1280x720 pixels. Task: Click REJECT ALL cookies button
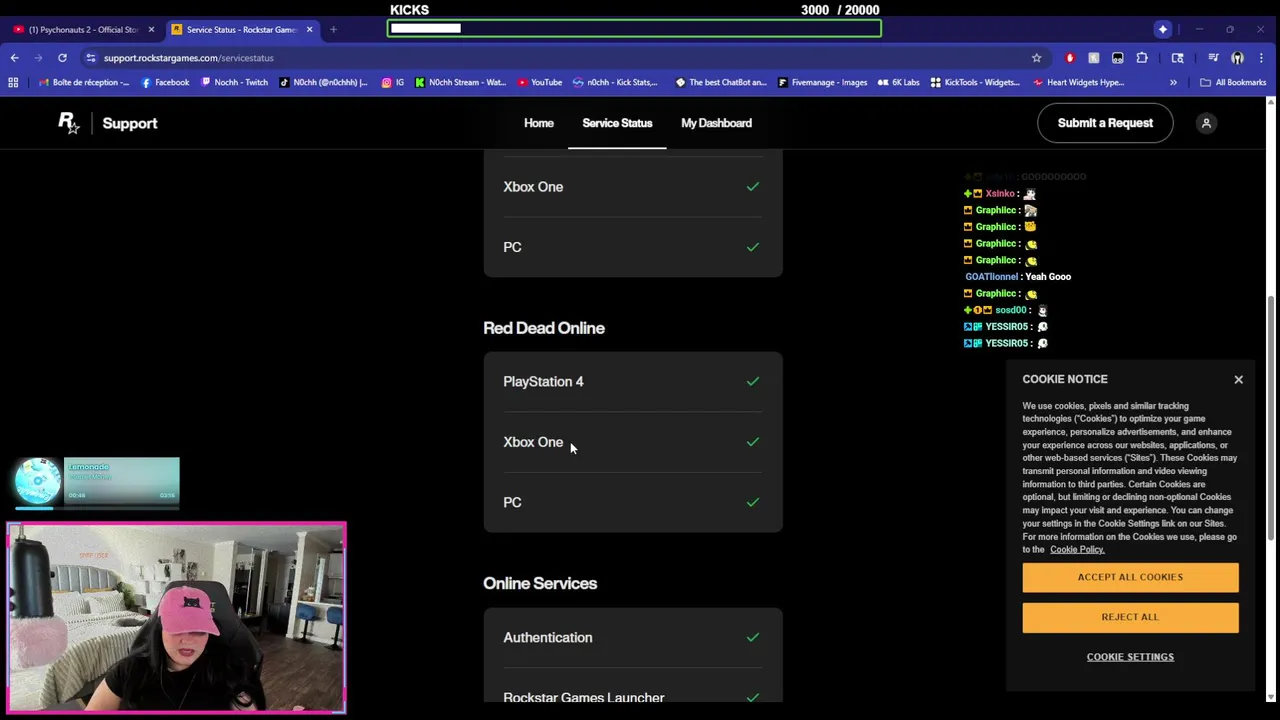[x=1130, y=617]
